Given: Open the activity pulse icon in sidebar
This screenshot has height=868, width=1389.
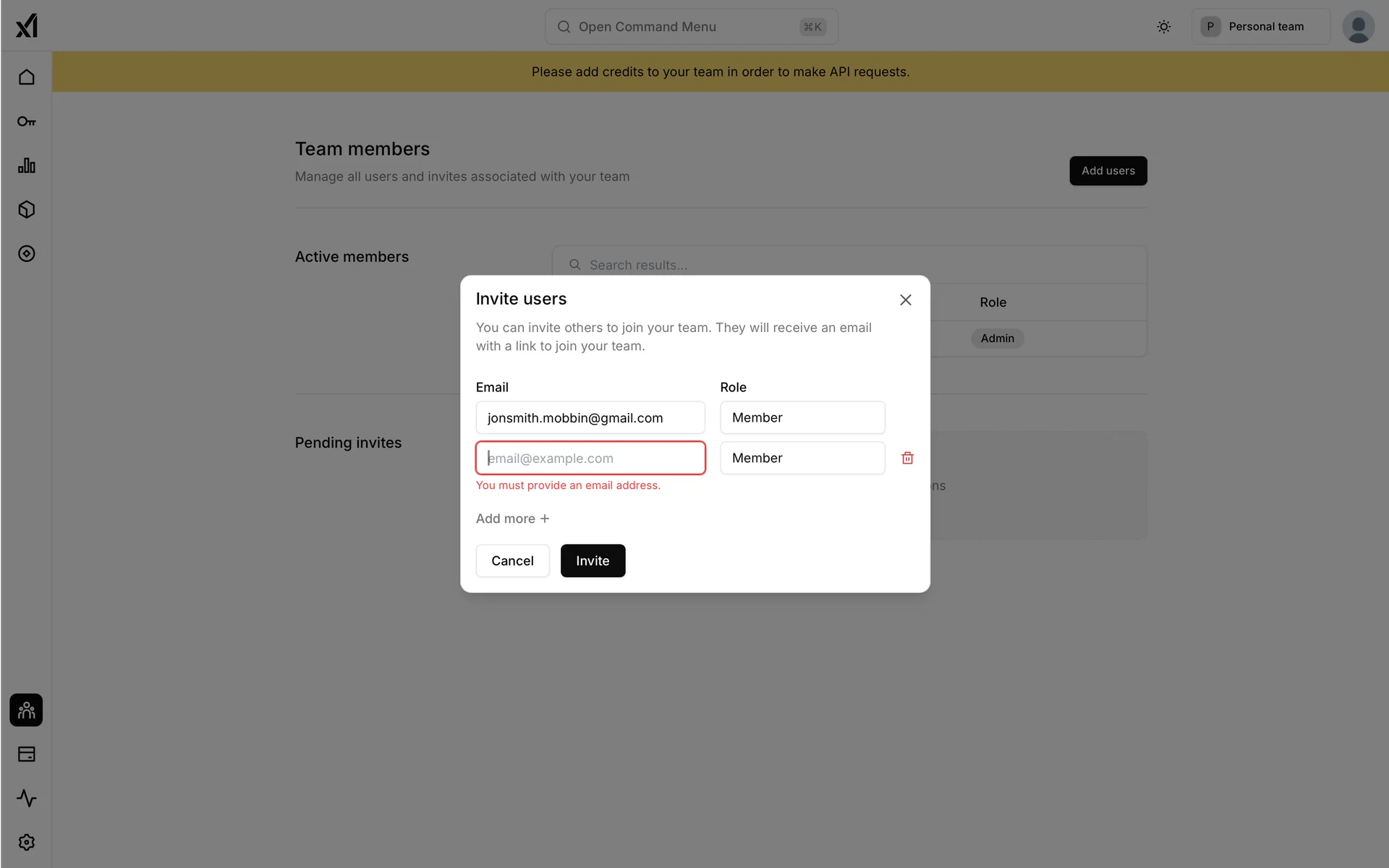Looking at the screenshot, I should 27,799.
